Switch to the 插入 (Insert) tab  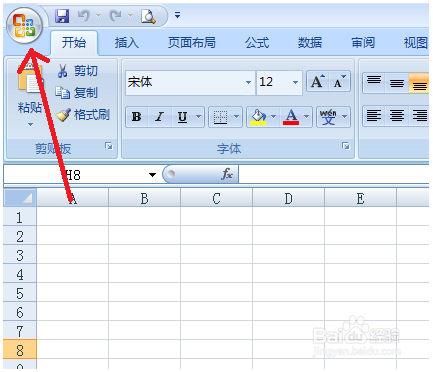tap(127, 43)
